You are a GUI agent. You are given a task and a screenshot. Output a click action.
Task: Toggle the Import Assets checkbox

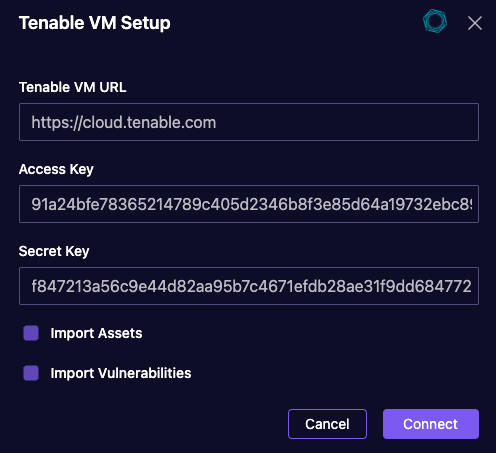coord(31,333)
